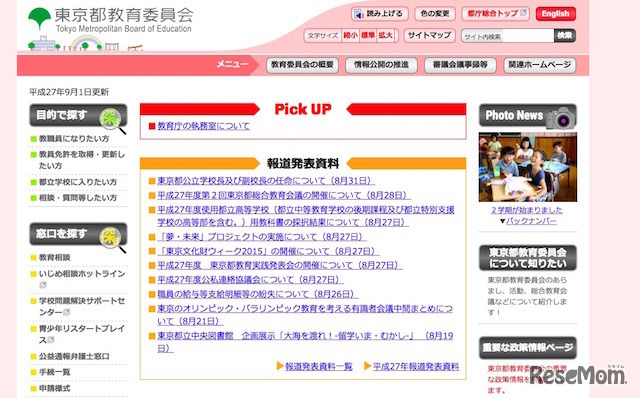The image size is (640, 398).
Task: Open 東京都立中央図書館 企画展示 link
Action: click(x=305, y=342)
